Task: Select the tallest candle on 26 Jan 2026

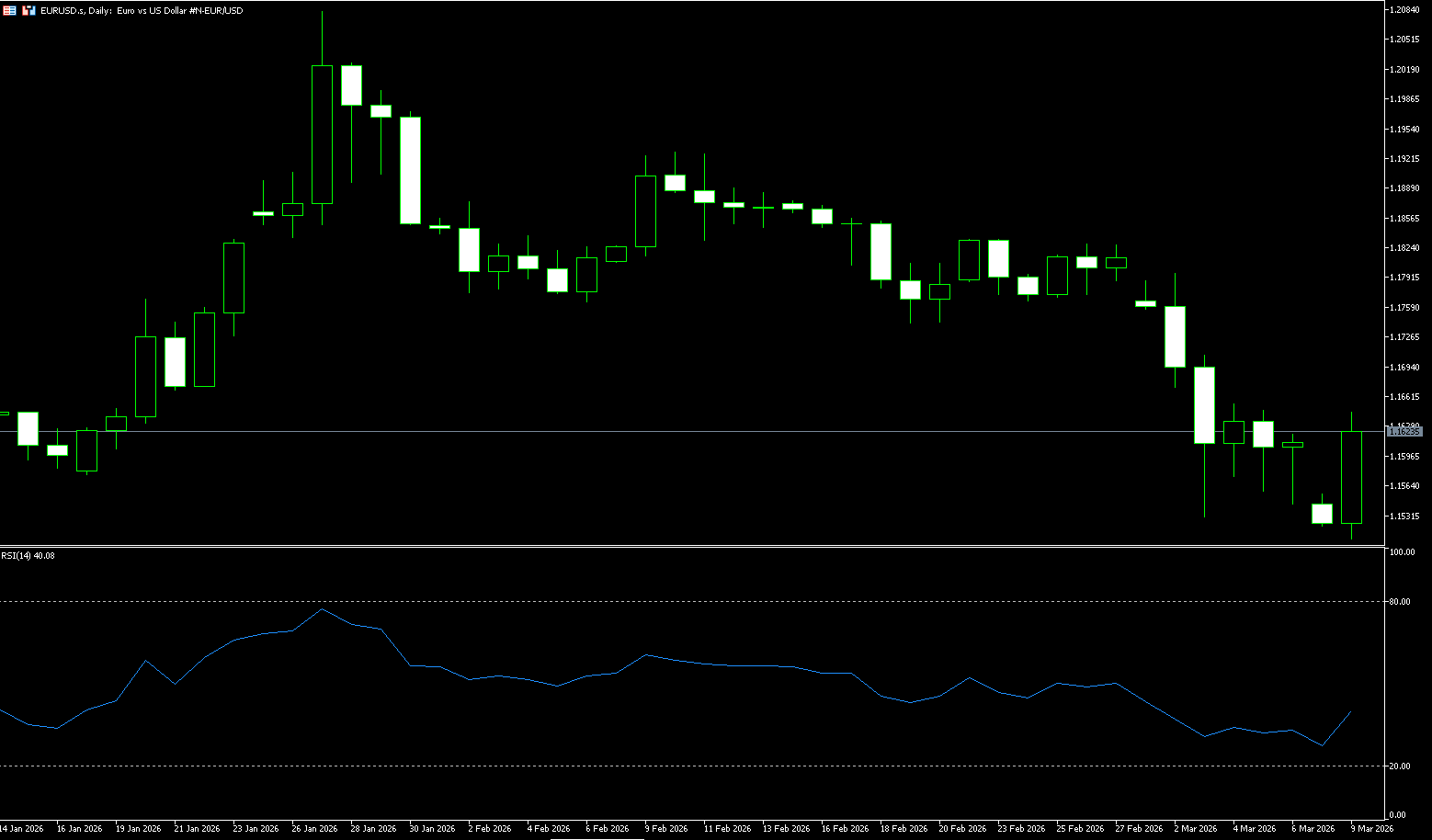Action: click(322, 134)
